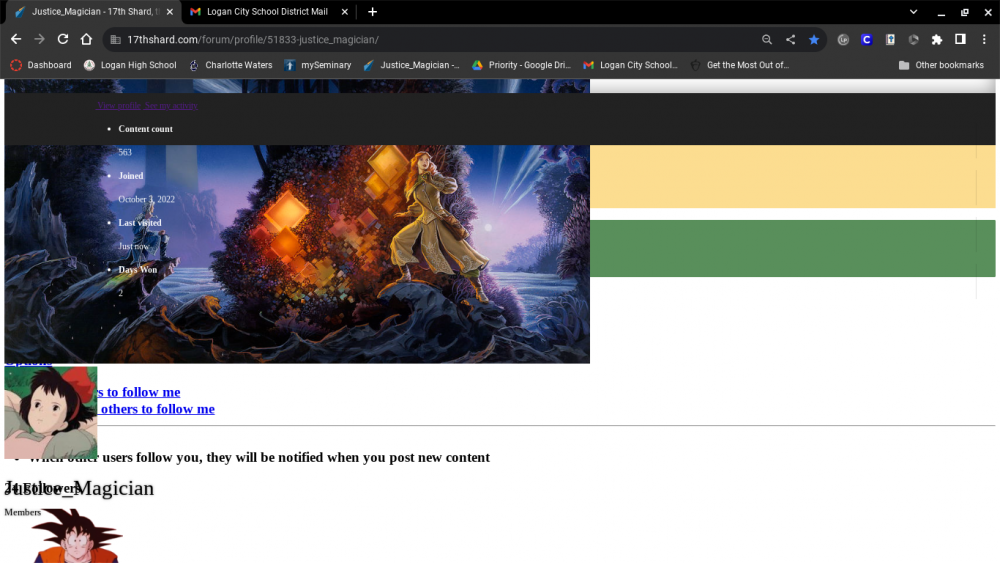The width and height of the screenshot is (1000, 563).
Task: Open the Charlotte Waters bookmark
Action: (230, 65)
